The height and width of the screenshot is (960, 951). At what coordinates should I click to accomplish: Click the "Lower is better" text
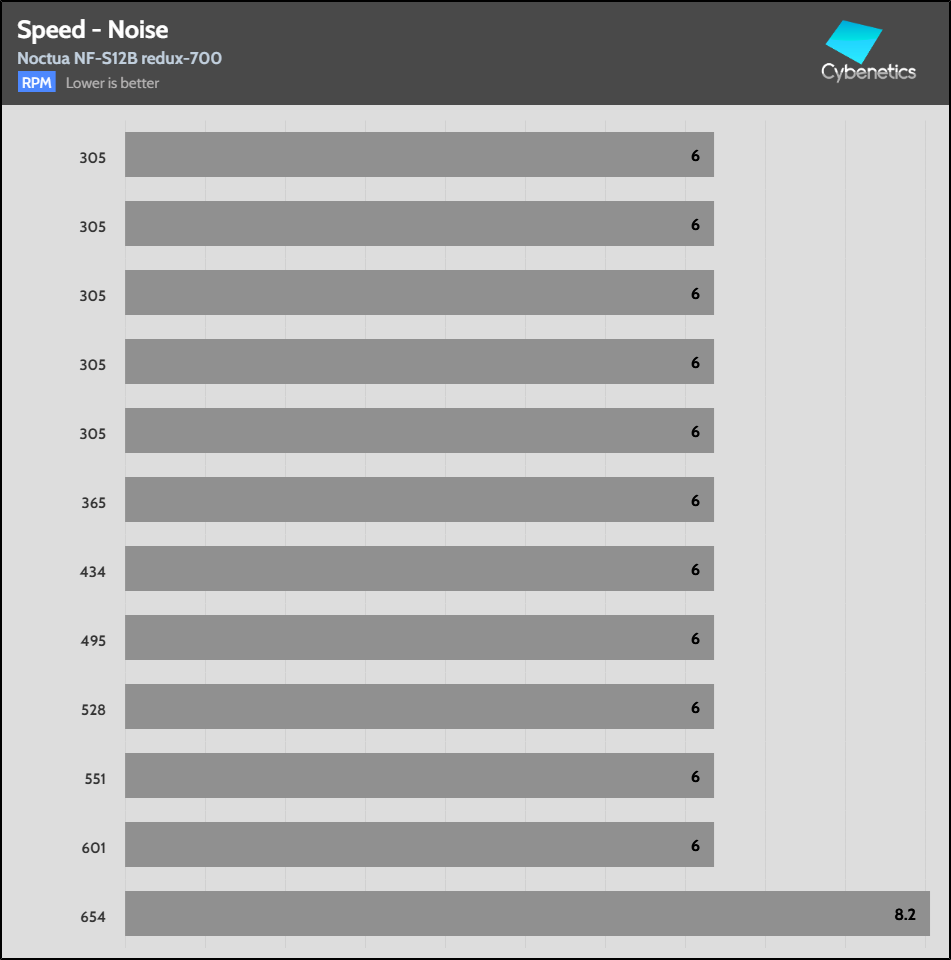click(x=112, y=83)
